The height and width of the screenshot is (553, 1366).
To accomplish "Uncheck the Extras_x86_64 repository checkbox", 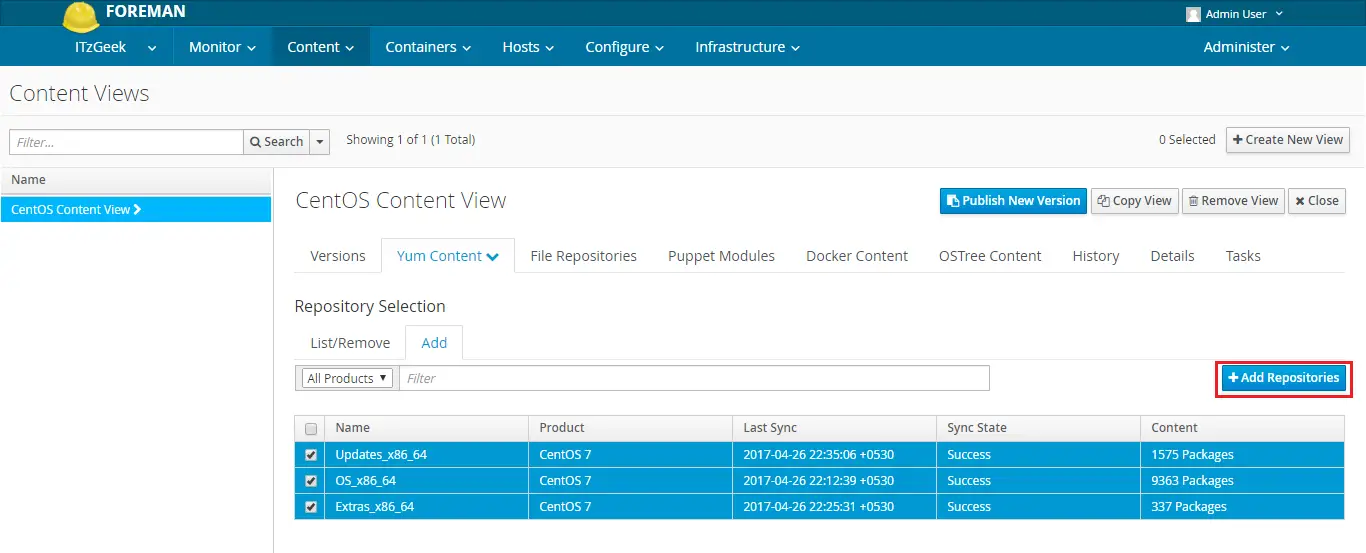I will coord(311,507).
